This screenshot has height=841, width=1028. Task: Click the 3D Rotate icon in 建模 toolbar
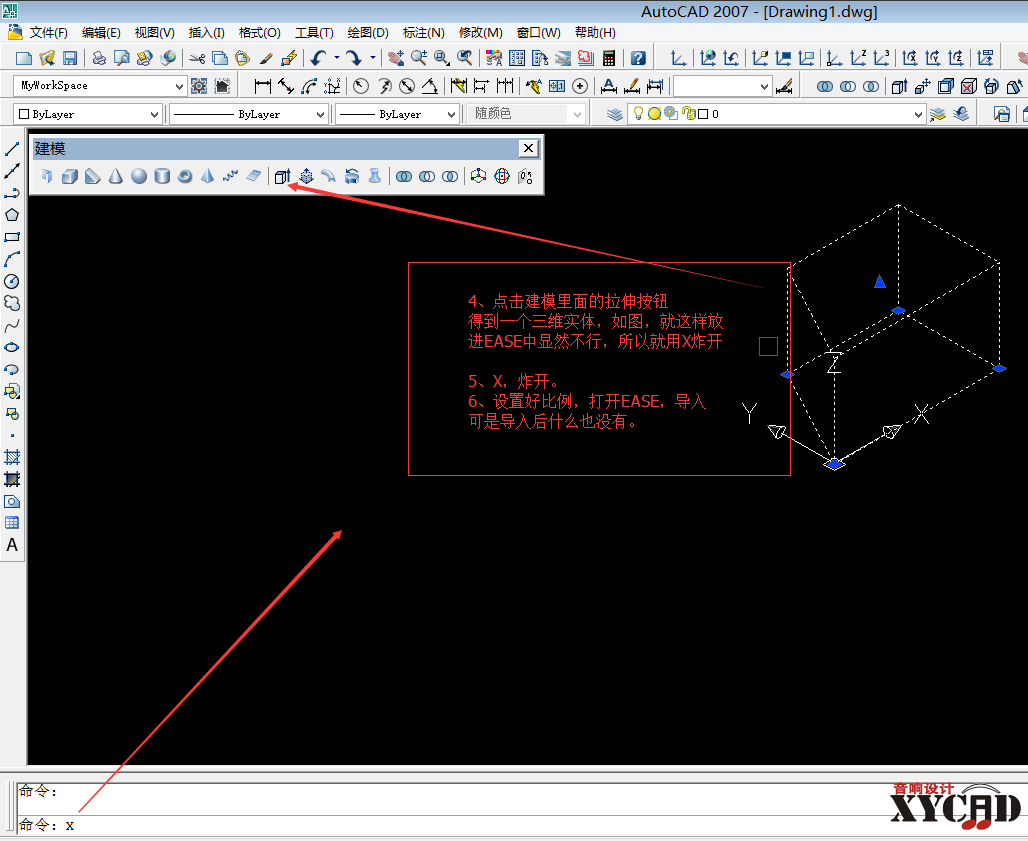pyautogui.click(x=502, y=176)
